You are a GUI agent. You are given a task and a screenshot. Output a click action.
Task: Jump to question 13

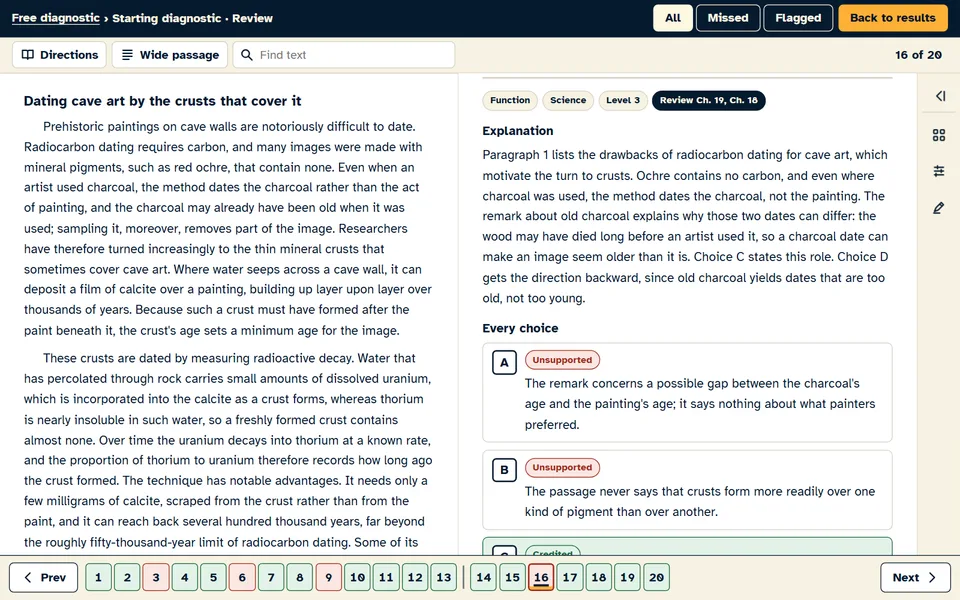point(444,577)
